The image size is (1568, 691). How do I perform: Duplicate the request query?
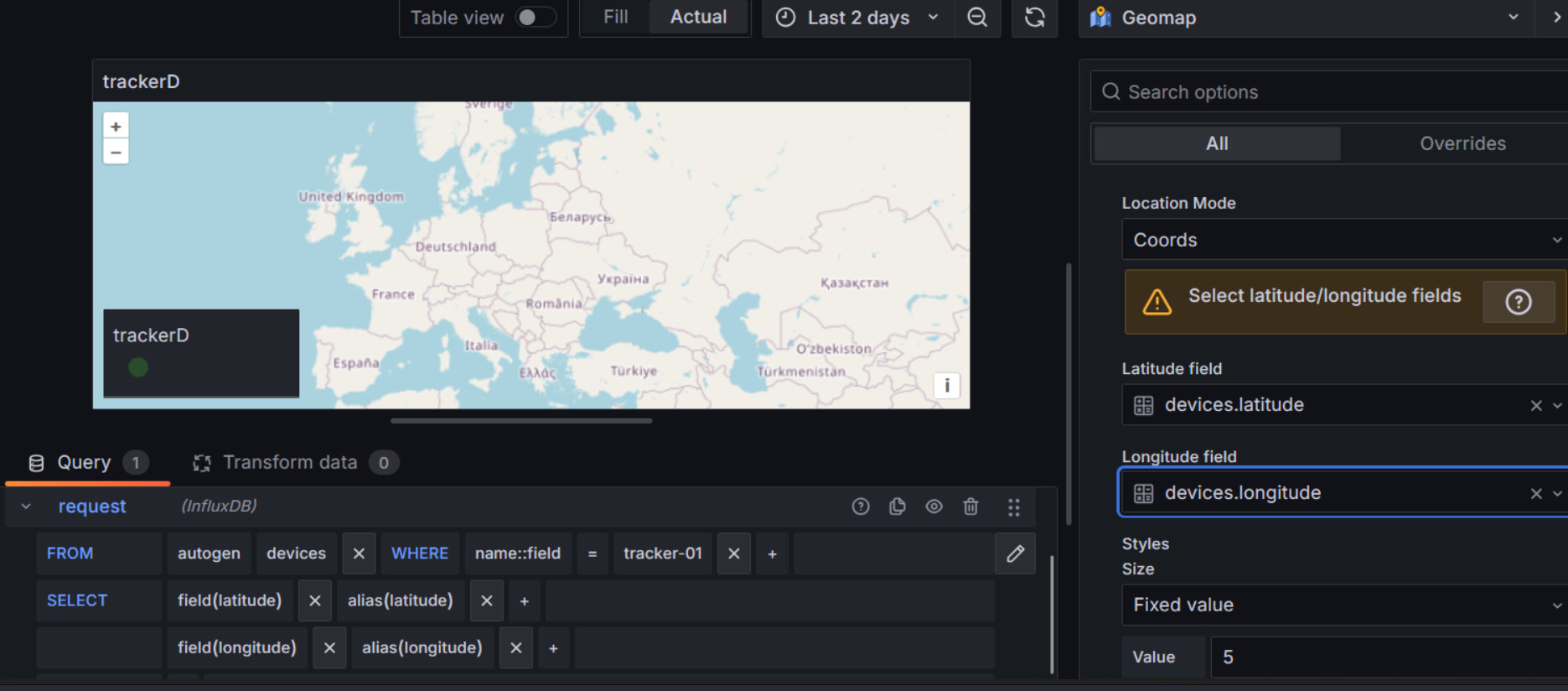[897, 507]
